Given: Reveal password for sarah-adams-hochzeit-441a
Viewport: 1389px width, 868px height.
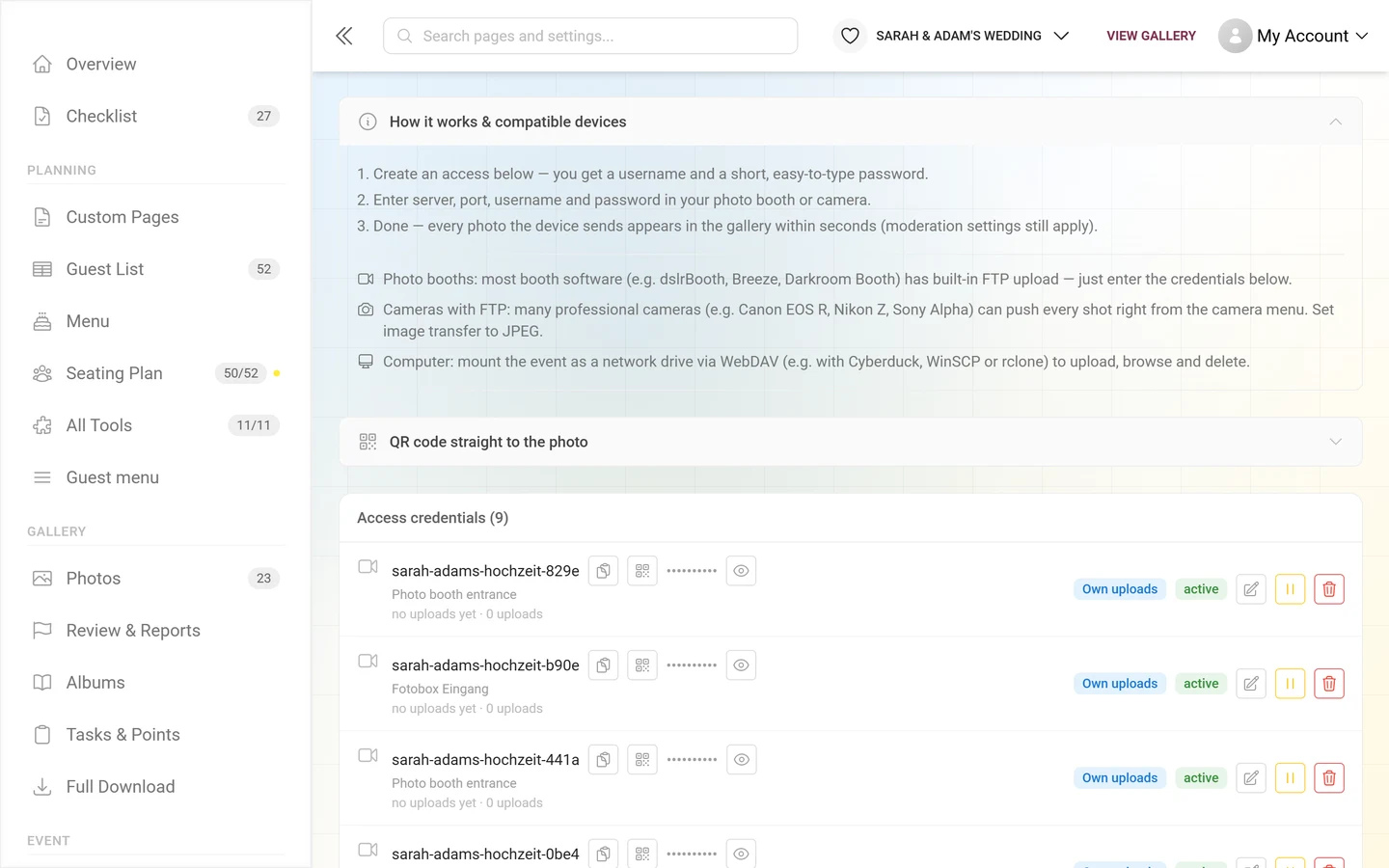Looking at the screenshot, I should click(x=741, y=760).
